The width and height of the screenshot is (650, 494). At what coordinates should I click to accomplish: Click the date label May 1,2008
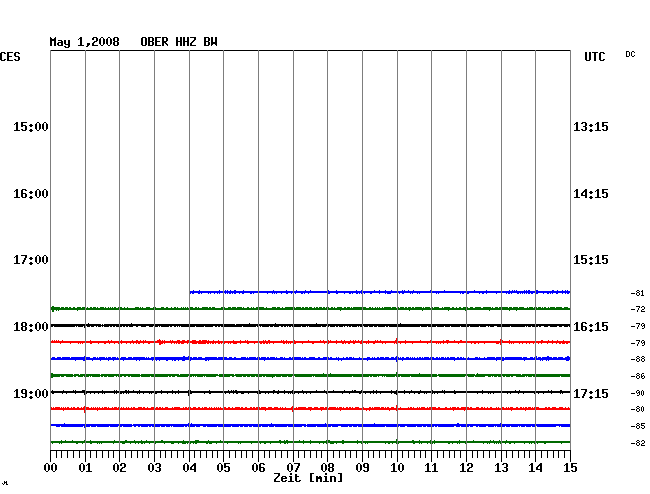(85, 42)
